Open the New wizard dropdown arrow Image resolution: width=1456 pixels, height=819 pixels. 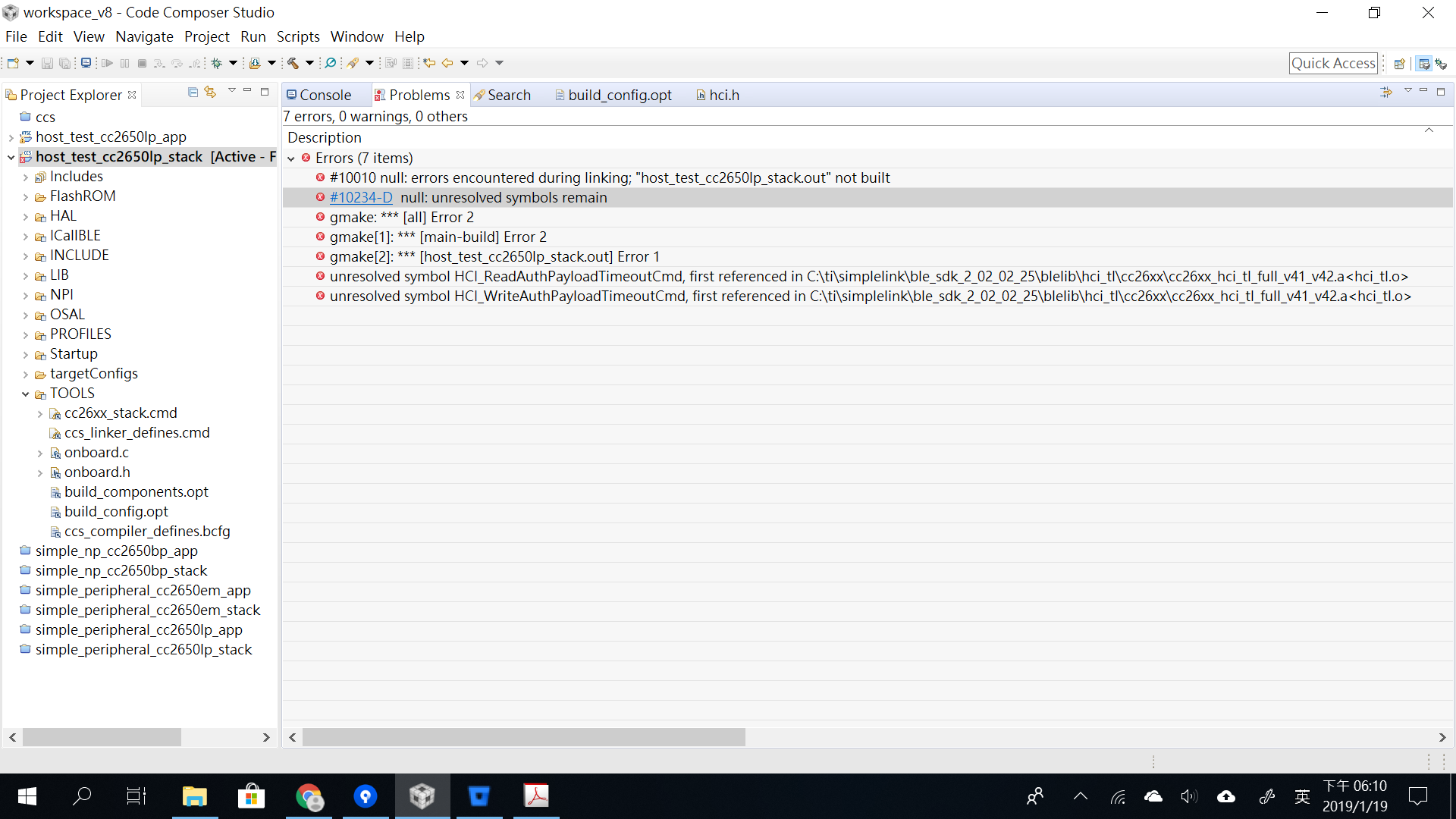click(30, 63)
